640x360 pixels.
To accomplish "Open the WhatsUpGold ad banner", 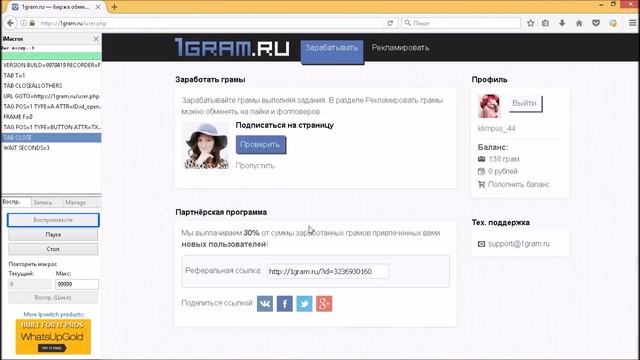I will click(x=53, y=337).
